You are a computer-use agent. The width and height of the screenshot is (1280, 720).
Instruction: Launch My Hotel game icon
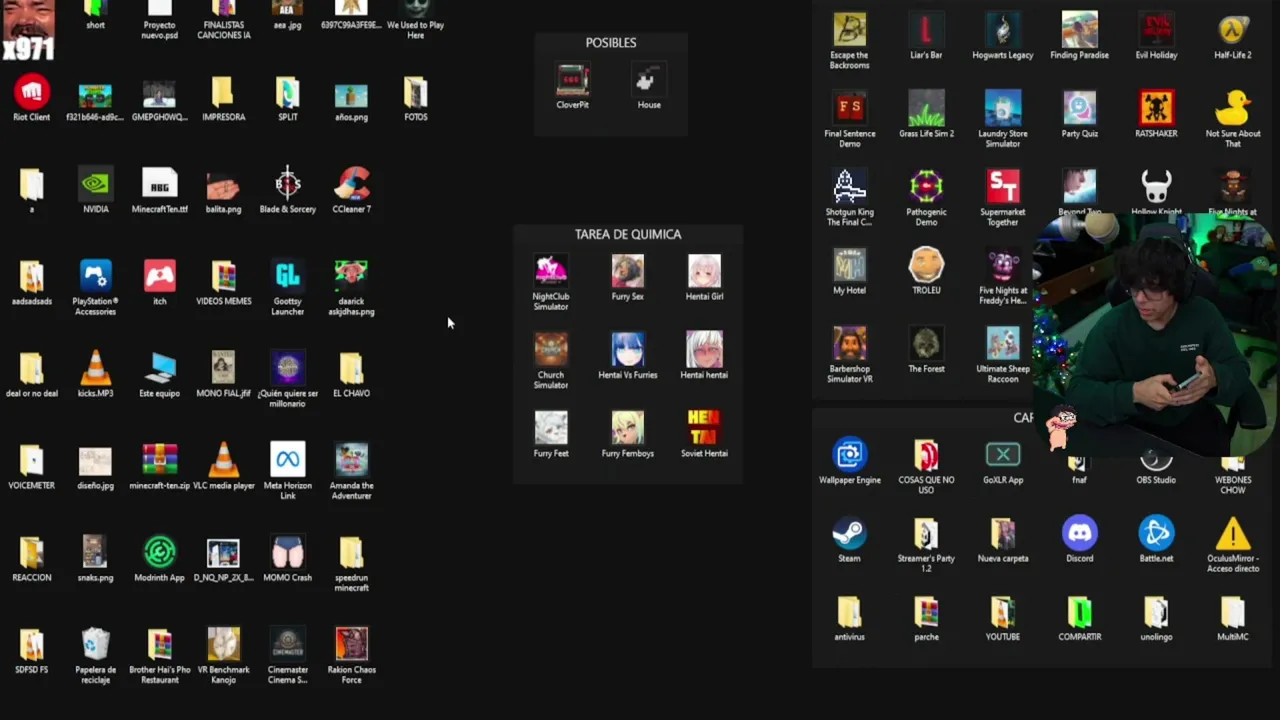point(850,265)
